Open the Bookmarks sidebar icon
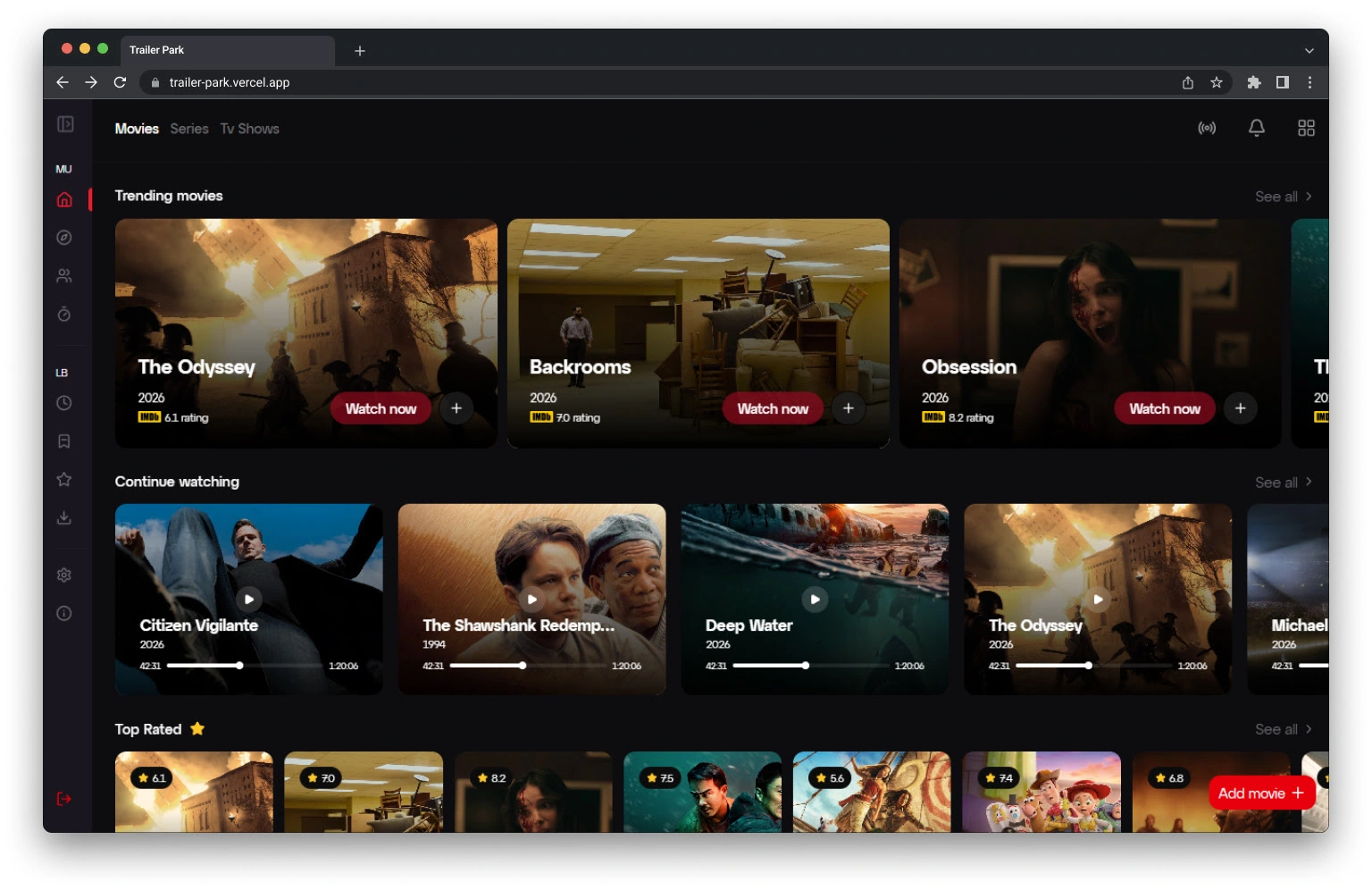 64,441
